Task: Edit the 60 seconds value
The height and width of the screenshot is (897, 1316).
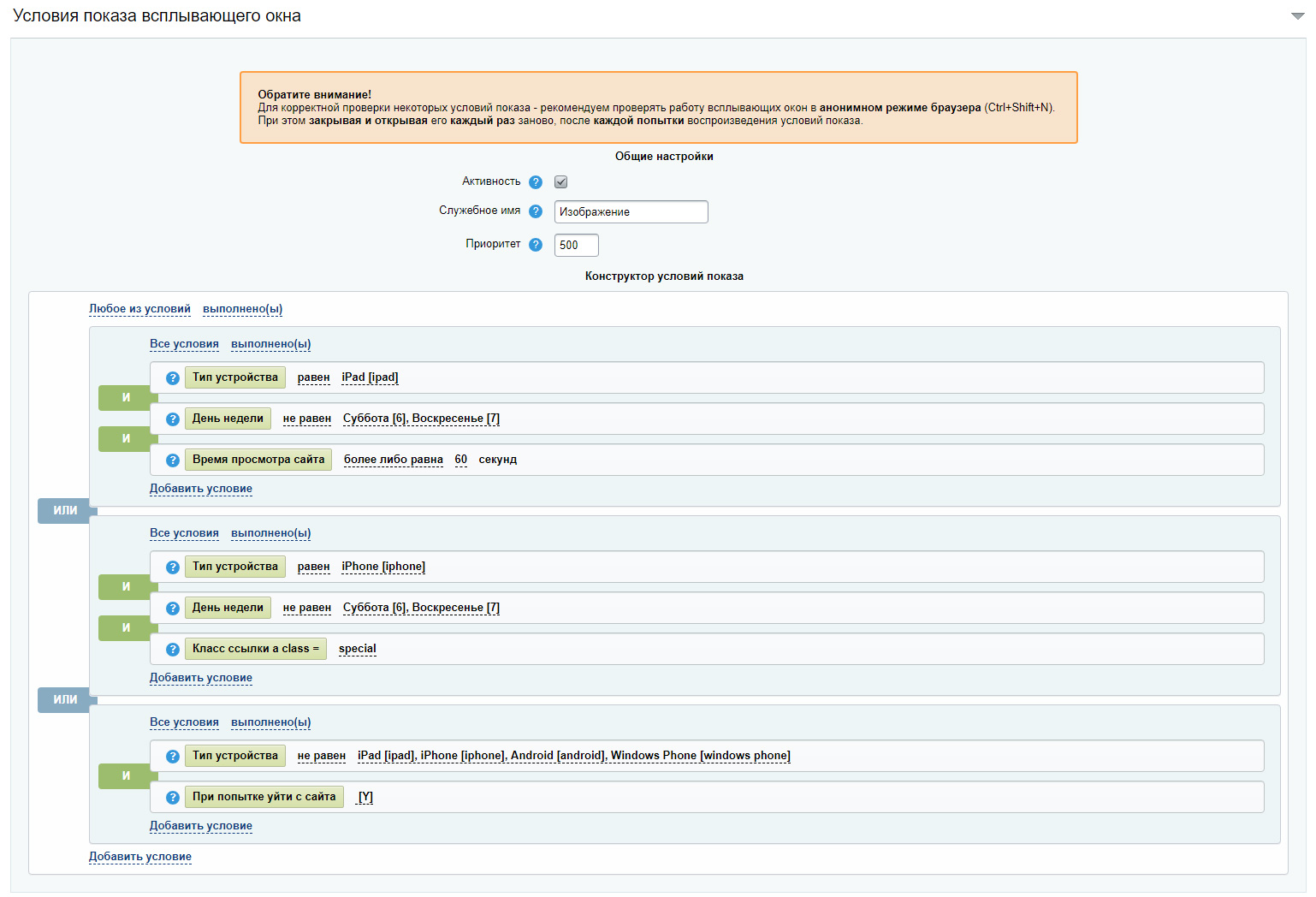Action: (x=461, y=460)
